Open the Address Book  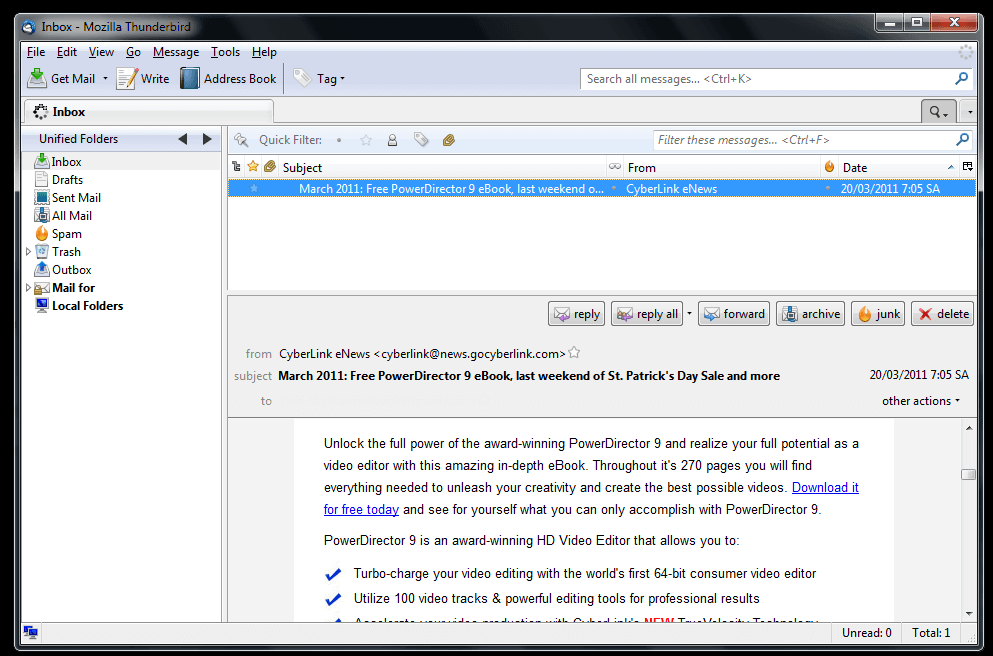point(229,79)
